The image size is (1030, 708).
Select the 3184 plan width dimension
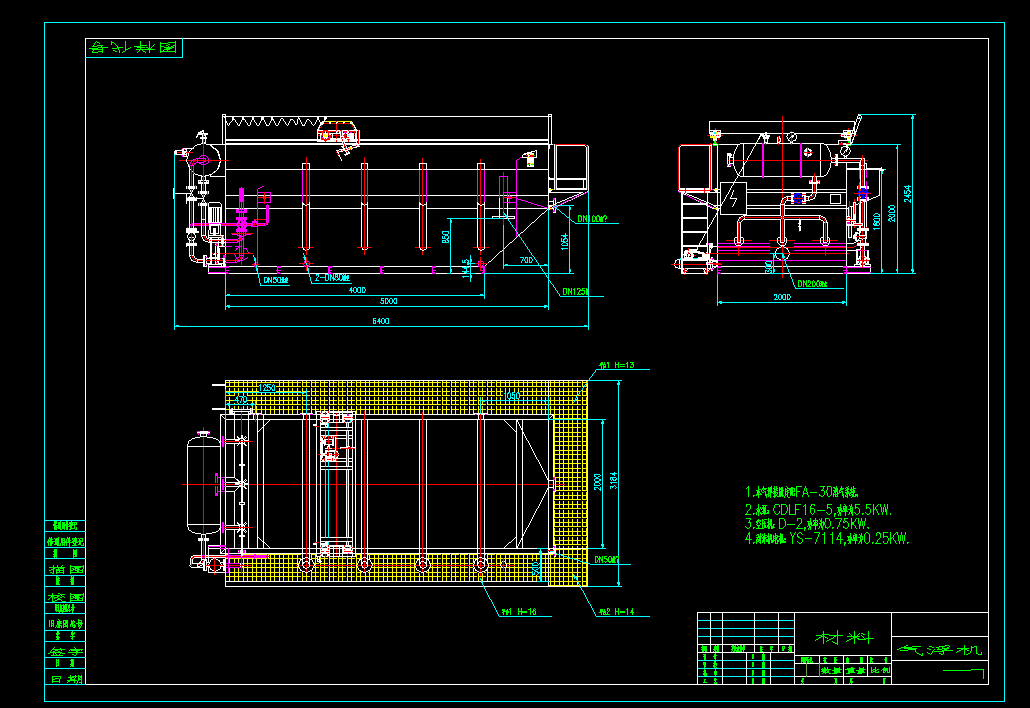pos(614,481)
